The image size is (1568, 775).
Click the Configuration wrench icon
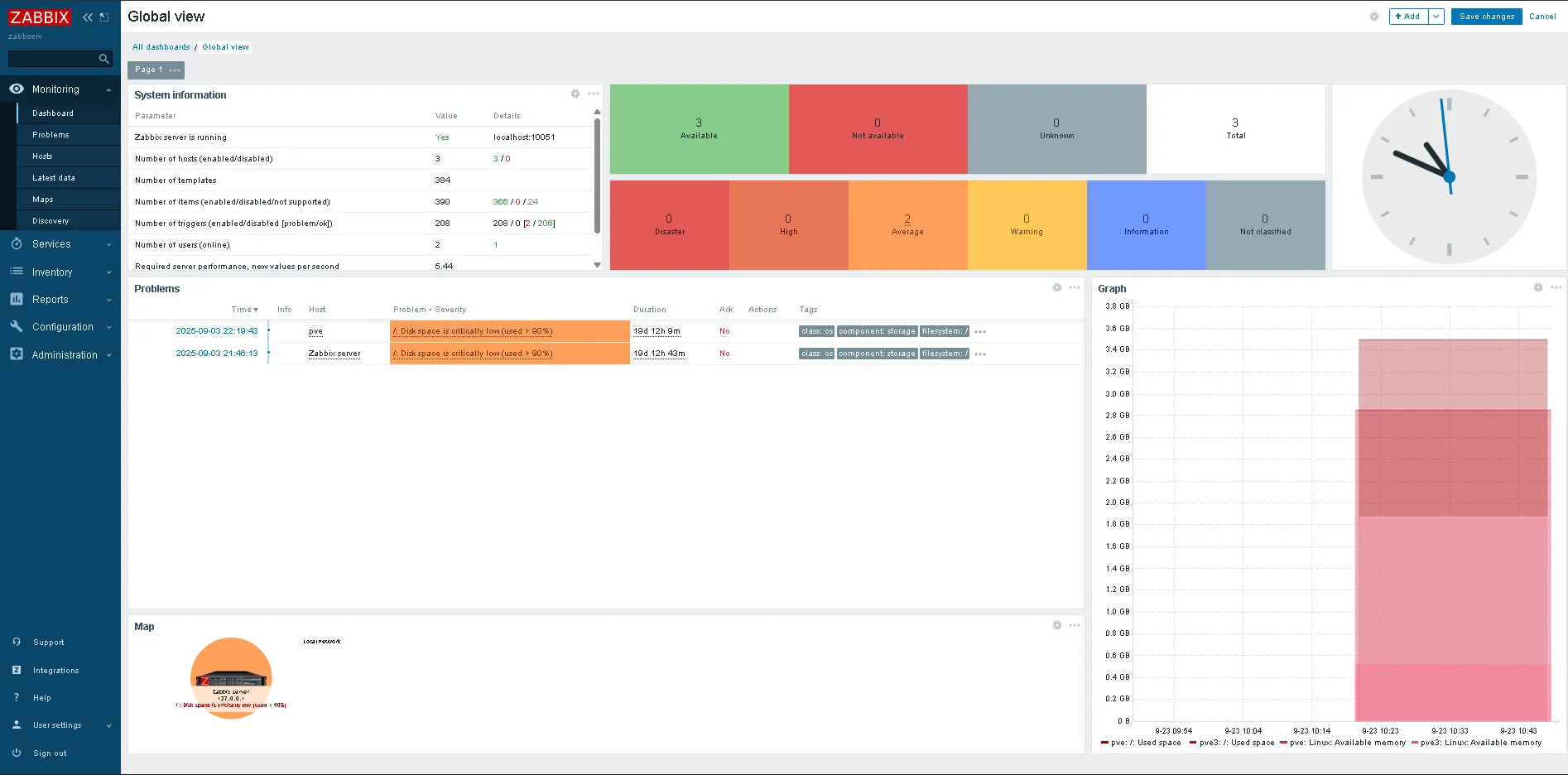coord(17,326)
